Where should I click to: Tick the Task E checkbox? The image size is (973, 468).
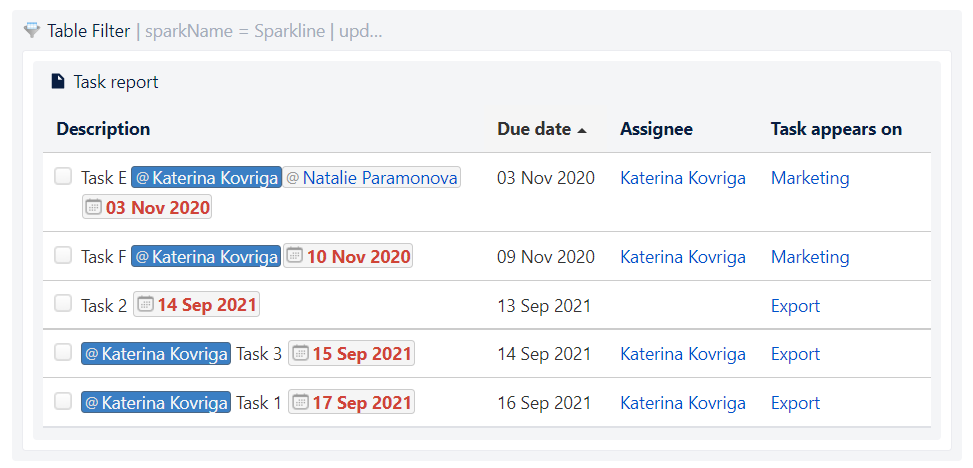(63, 177)
